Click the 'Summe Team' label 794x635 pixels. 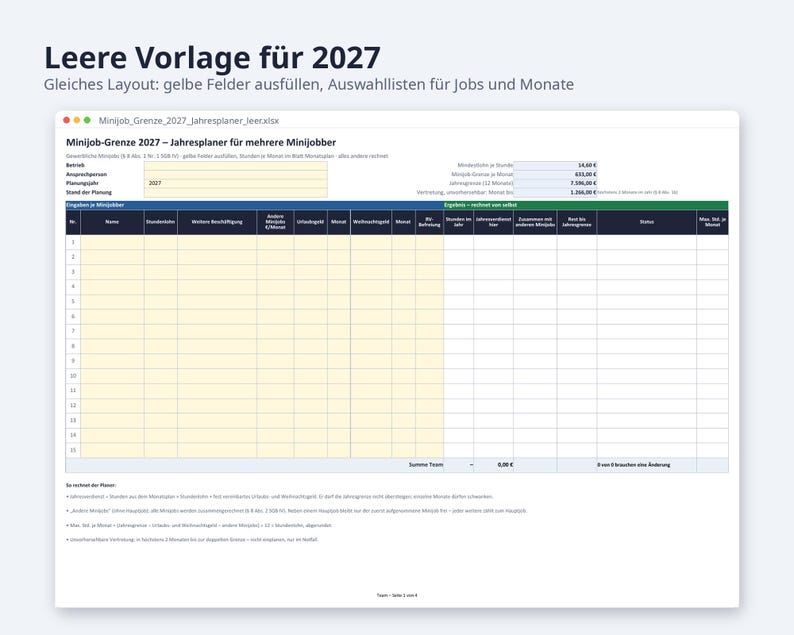[x=425, y=465]
